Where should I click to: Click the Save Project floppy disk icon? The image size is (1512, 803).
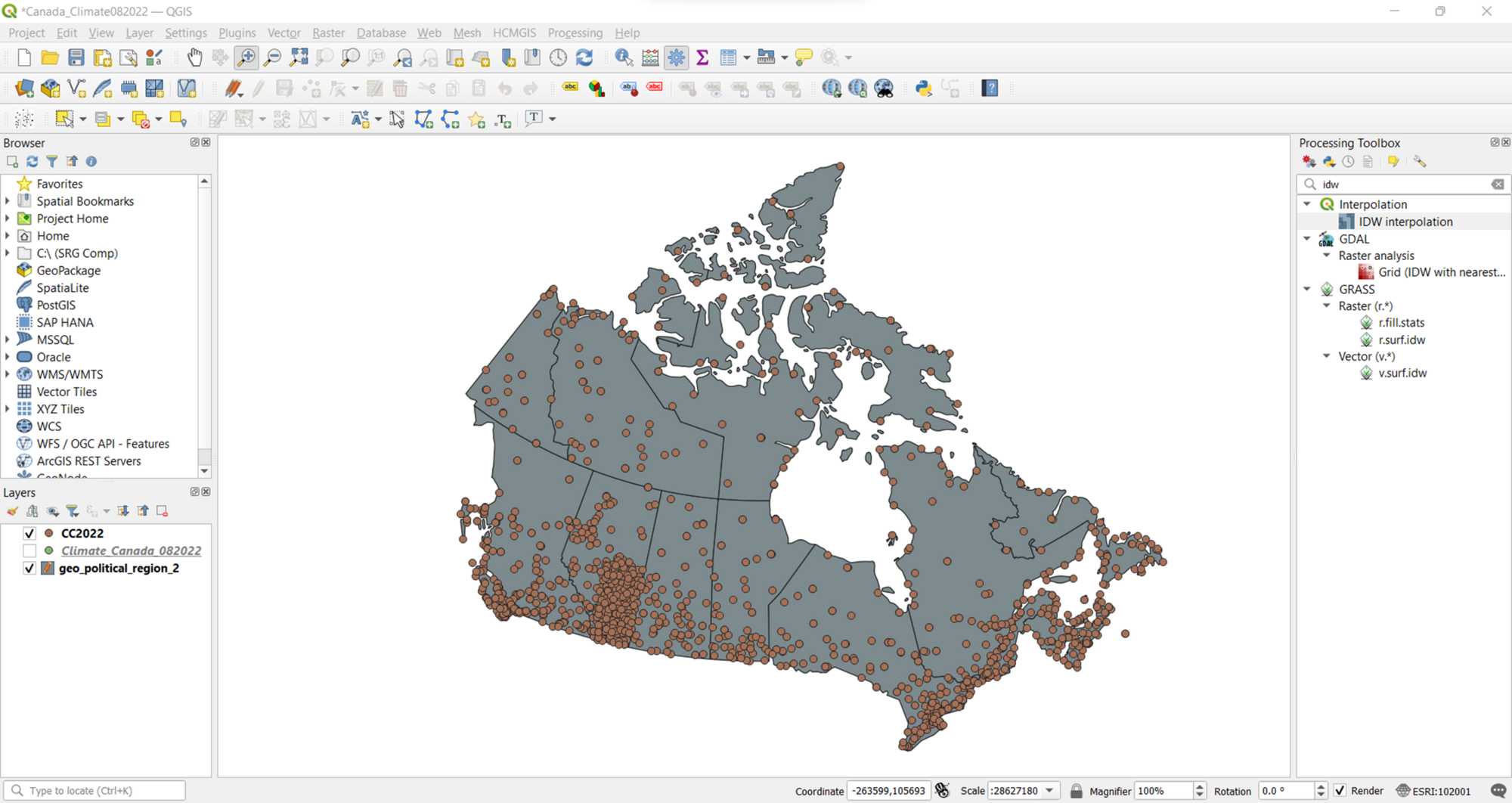(76, 57)
